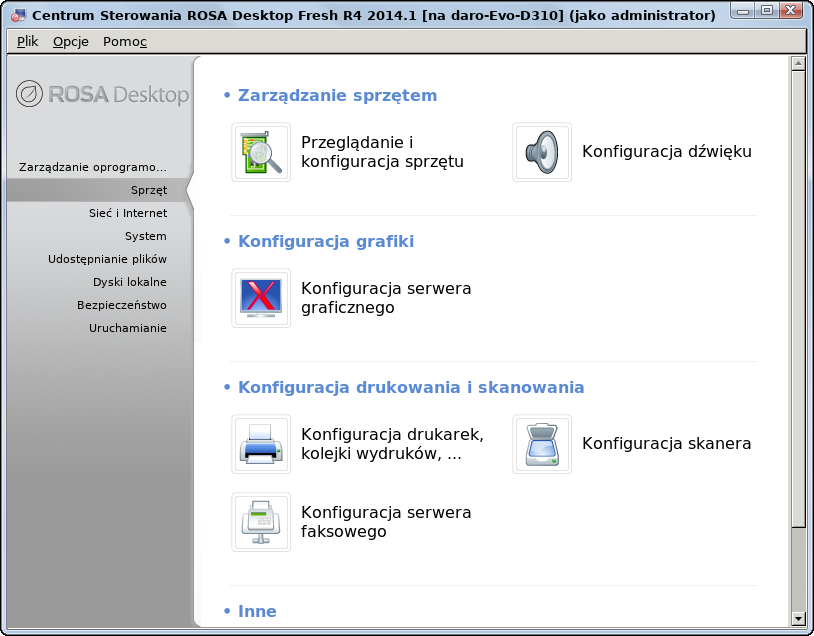Open the scanner configuration icon
This screenshot has width=814, height=636.
pos(542,444)
